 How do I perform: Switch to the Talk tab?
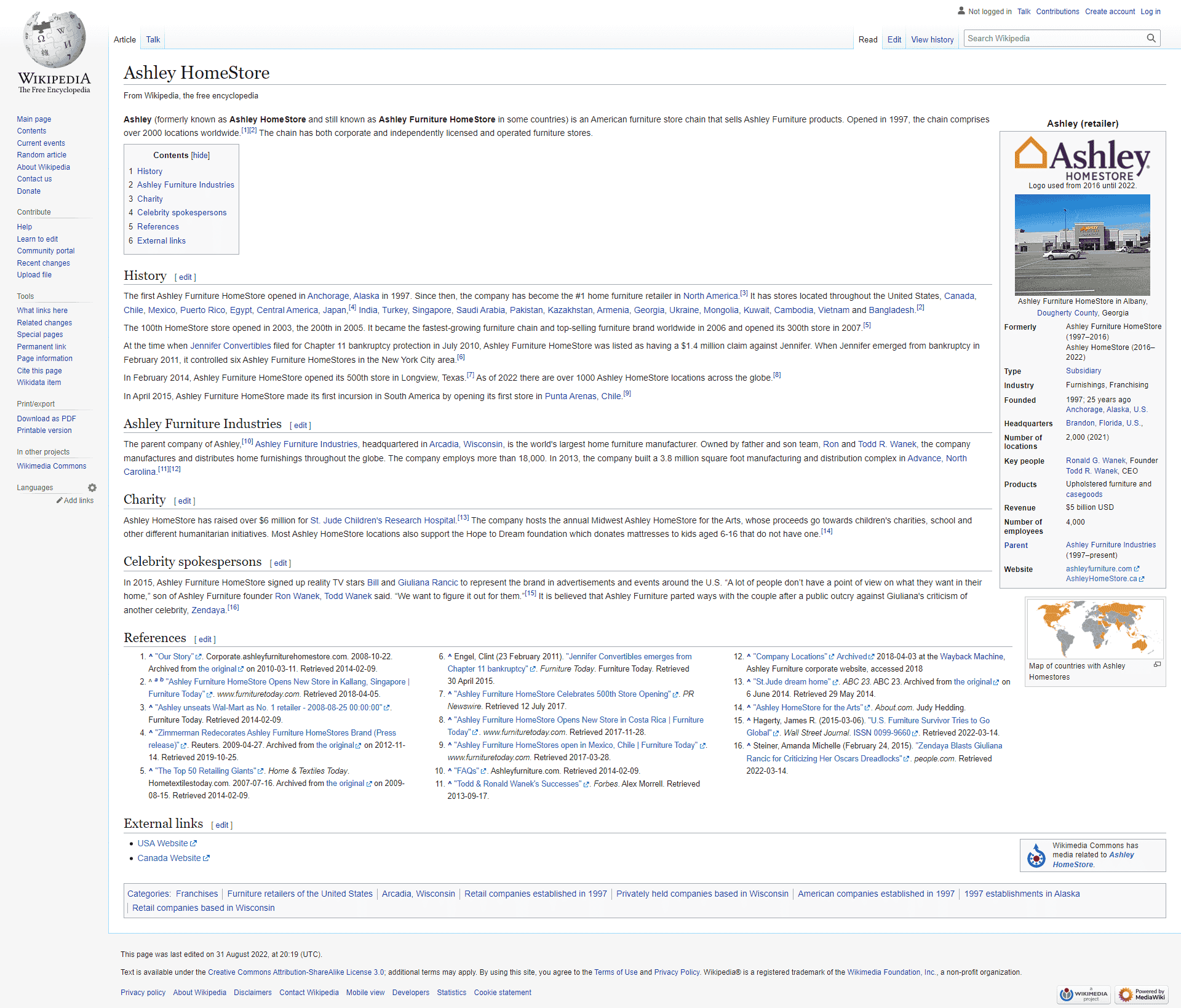pyautogui.click(x=153, y=40)
